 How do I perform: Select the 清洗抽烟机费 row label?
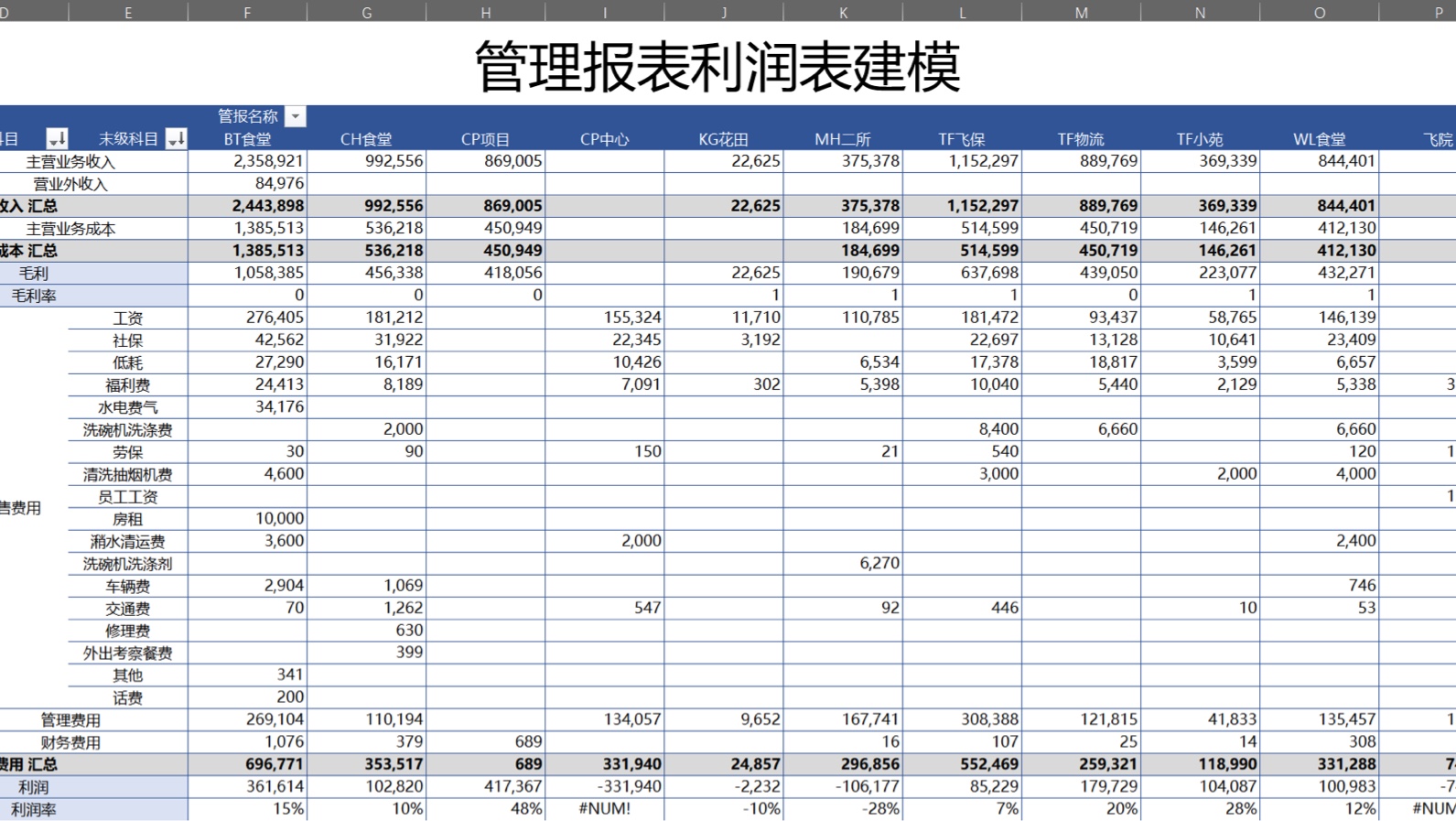pos(128,475)
